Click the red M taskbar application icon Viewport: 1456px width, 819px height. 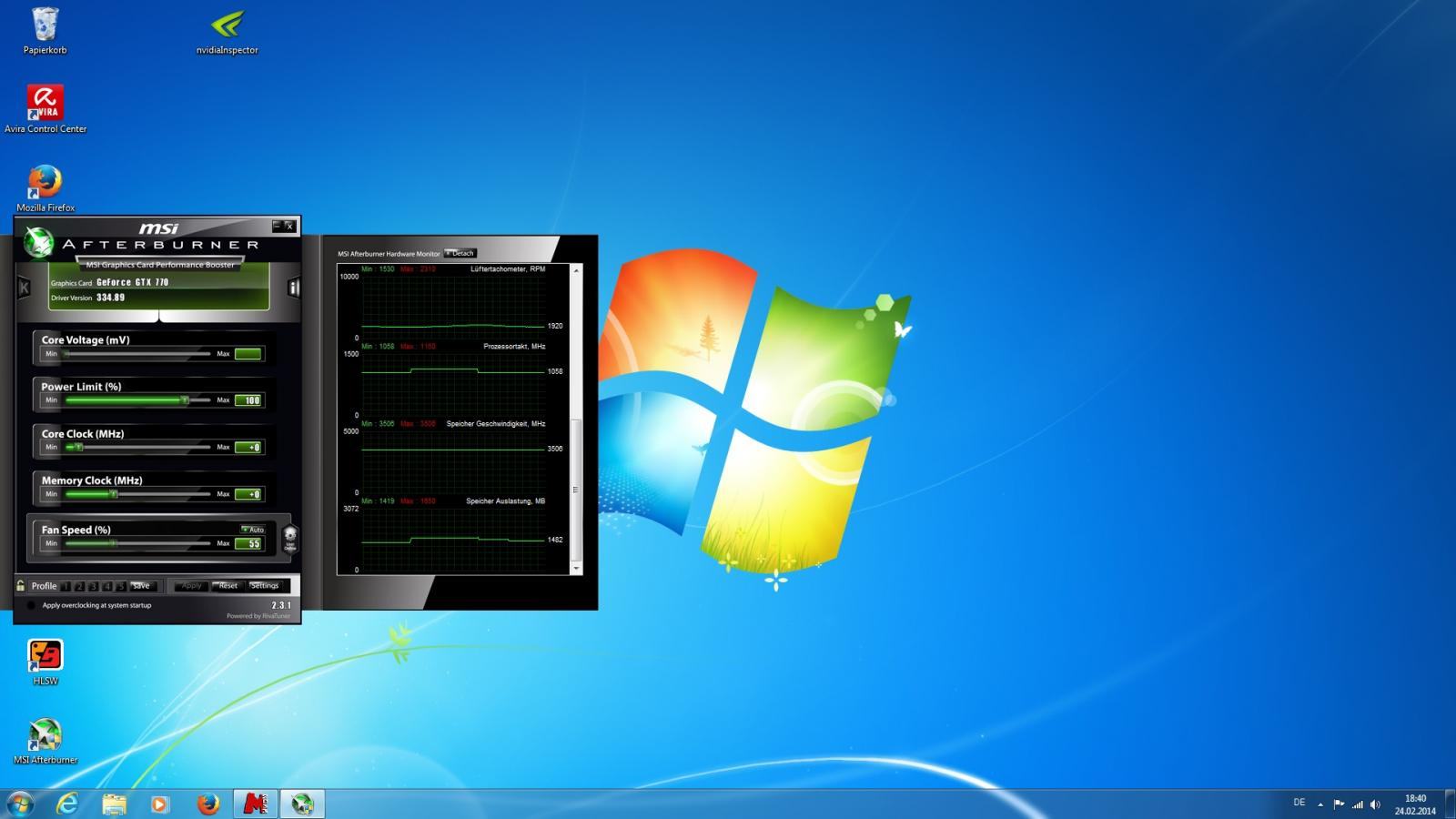[x=255, y=804]
